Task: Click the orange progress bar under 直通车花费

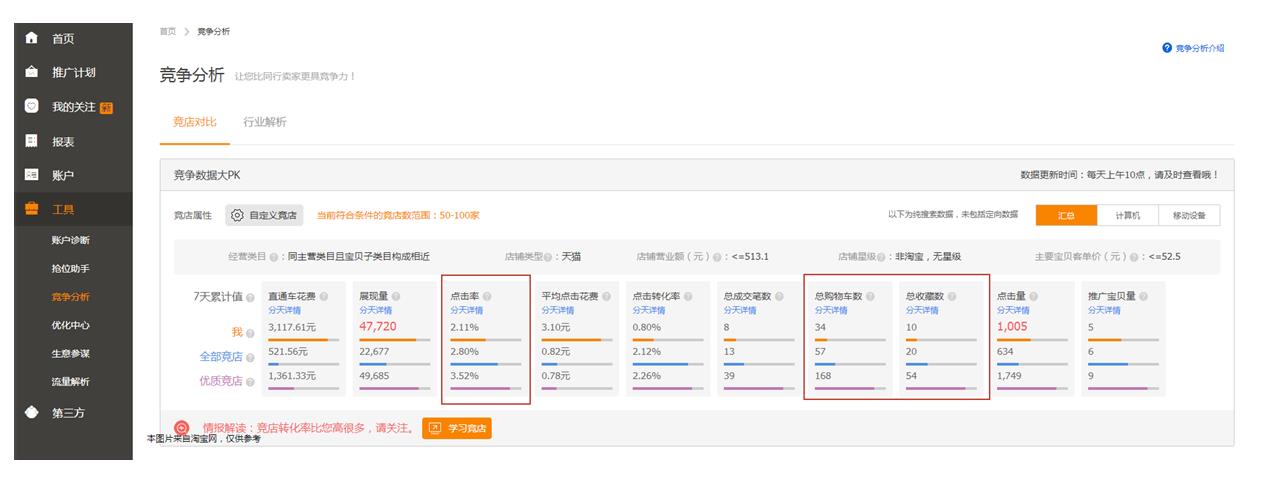Action: pyautogui.click(x=297, y=340)
